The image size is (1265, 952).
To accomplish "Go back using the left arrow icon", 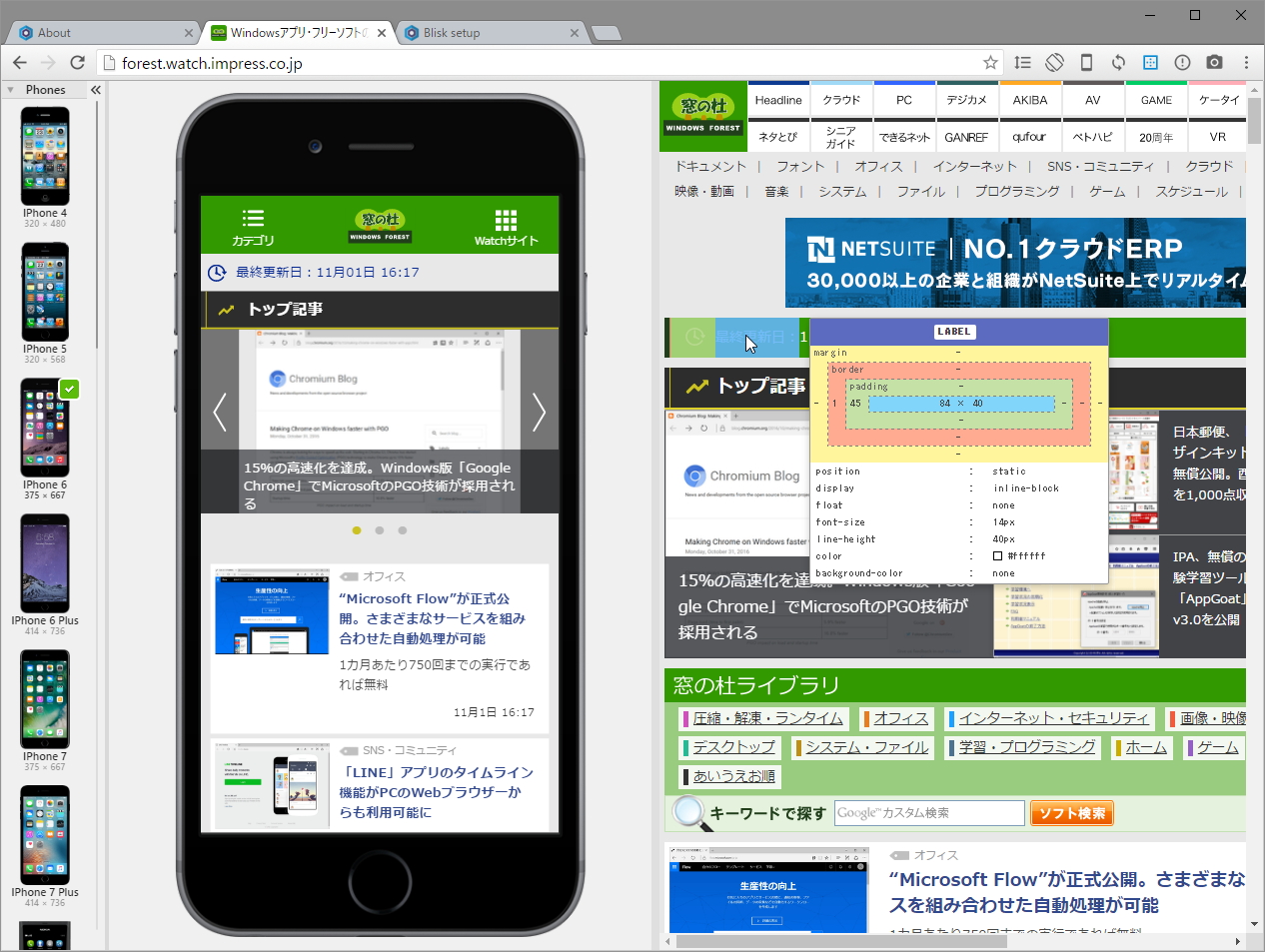I will [19, 62].
